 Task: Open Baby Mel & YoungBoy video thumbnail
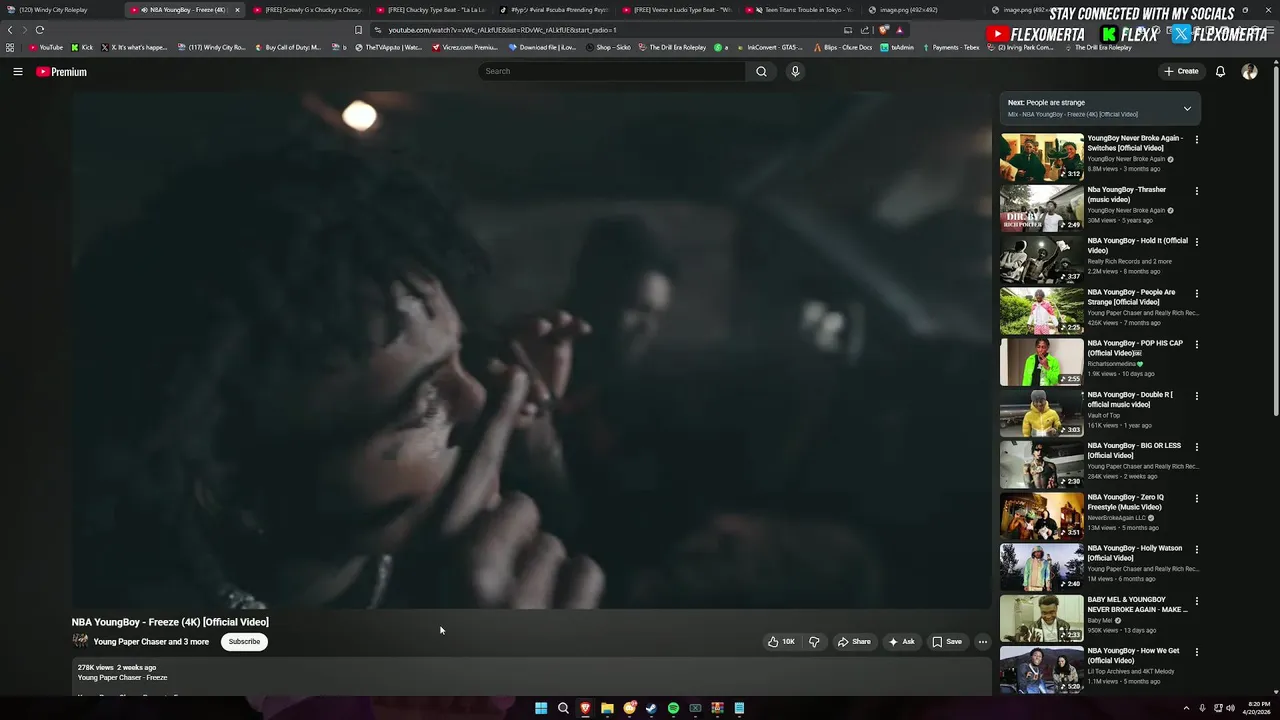click(1042, 619)
